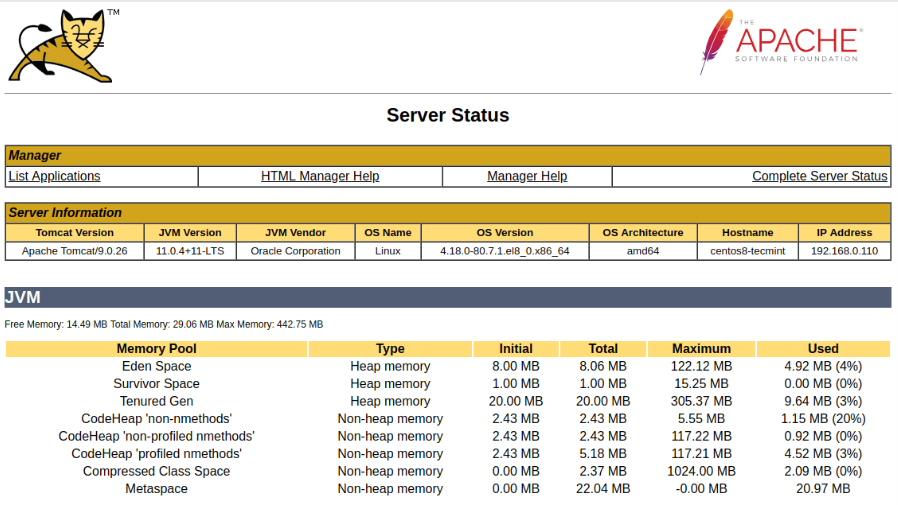Screen dimensions: 898x505
Task: Select the Linux OS name cell
Action: click(388, 251)
